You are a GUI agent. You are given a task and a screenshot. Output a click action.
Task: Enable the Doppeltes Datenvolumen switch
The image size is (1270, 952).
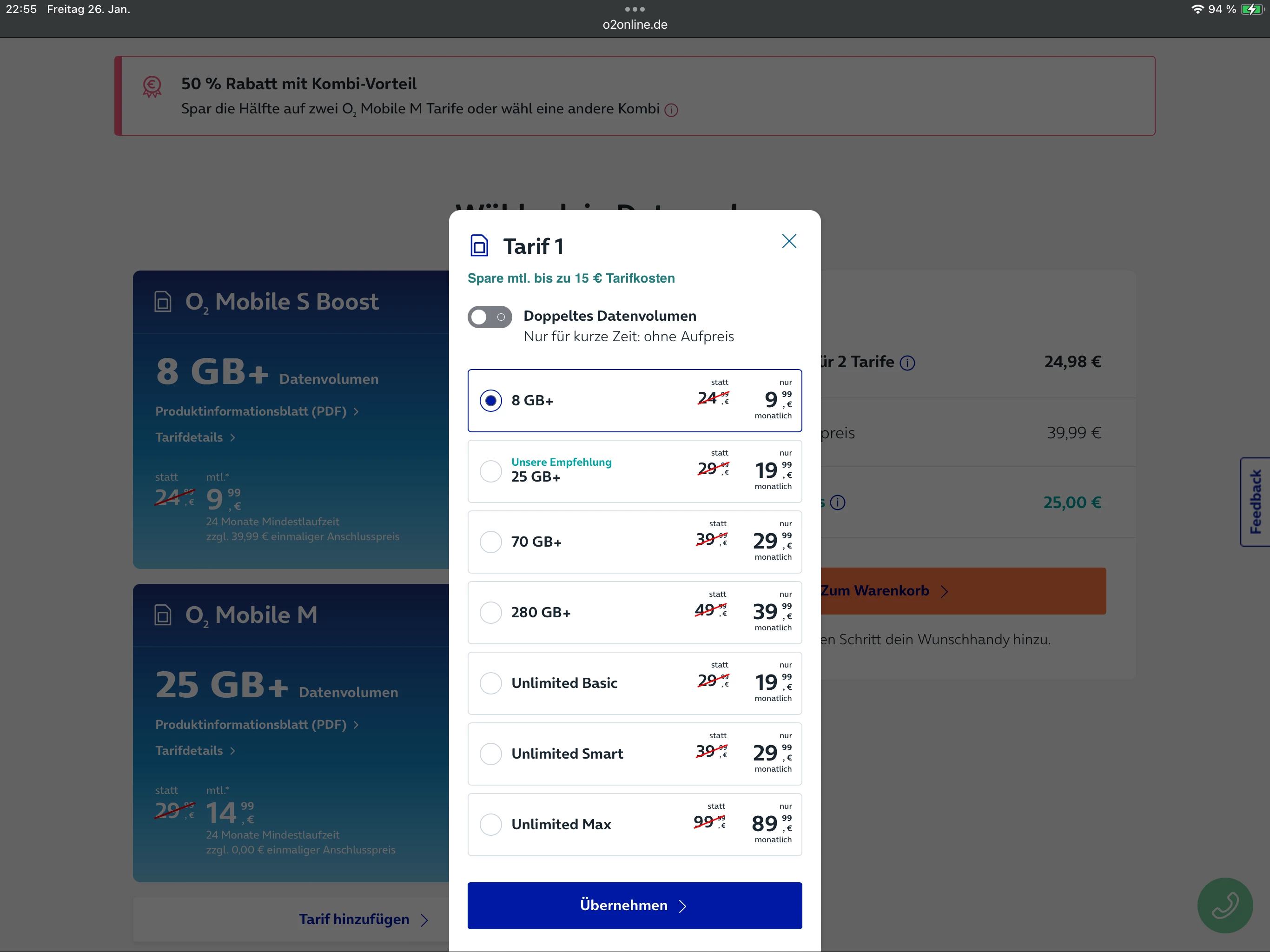point(489,317)
